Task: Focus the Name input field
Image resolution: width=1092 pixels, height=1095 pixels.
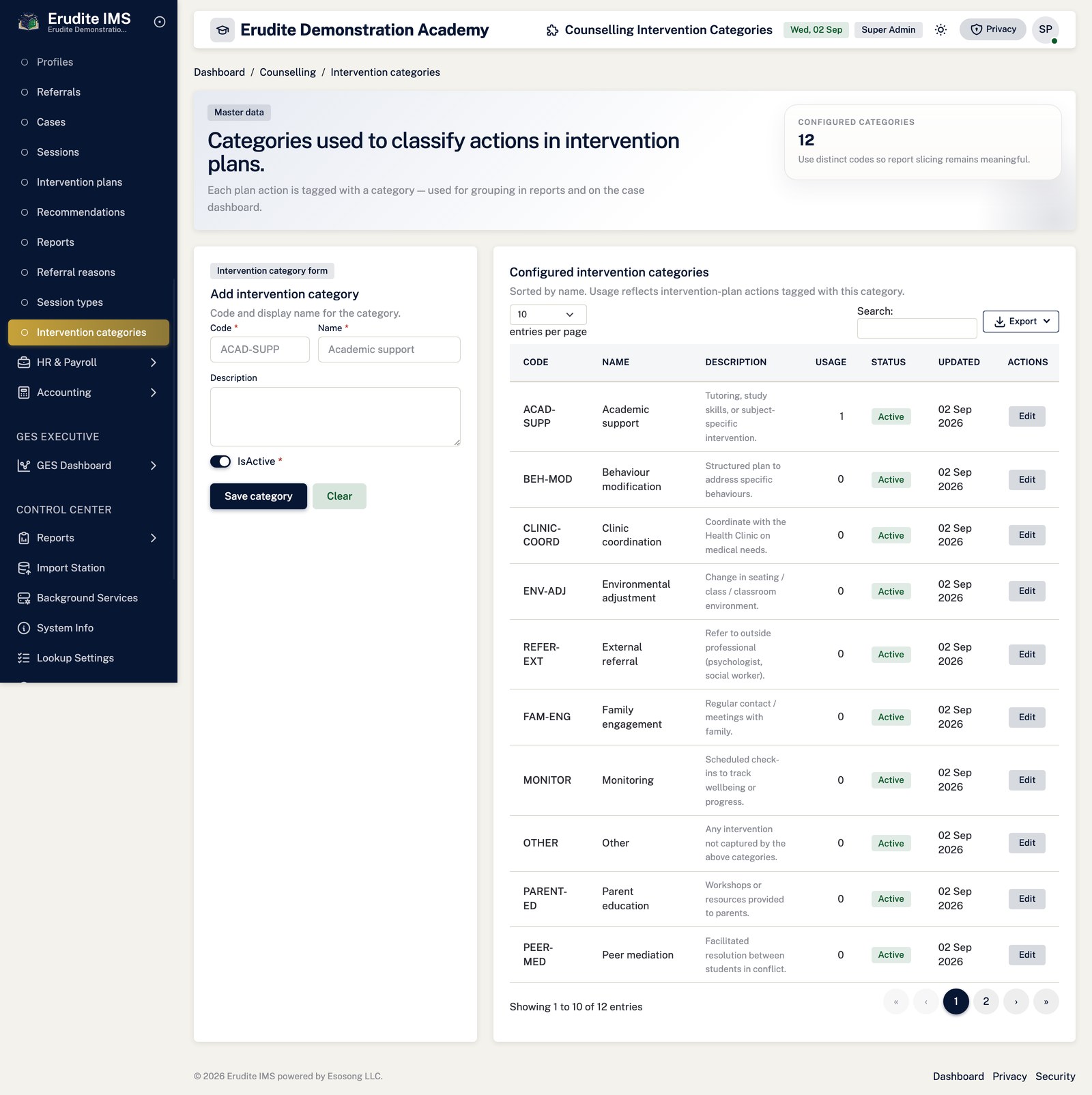Action: coord(389,350)
